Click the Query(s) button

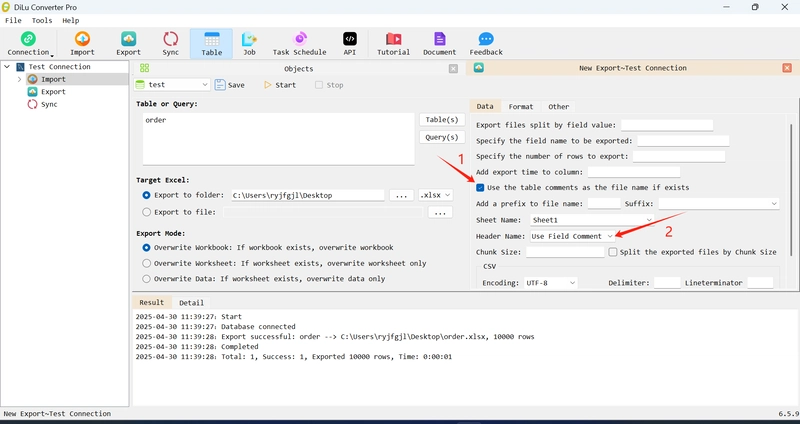[442, 137]
